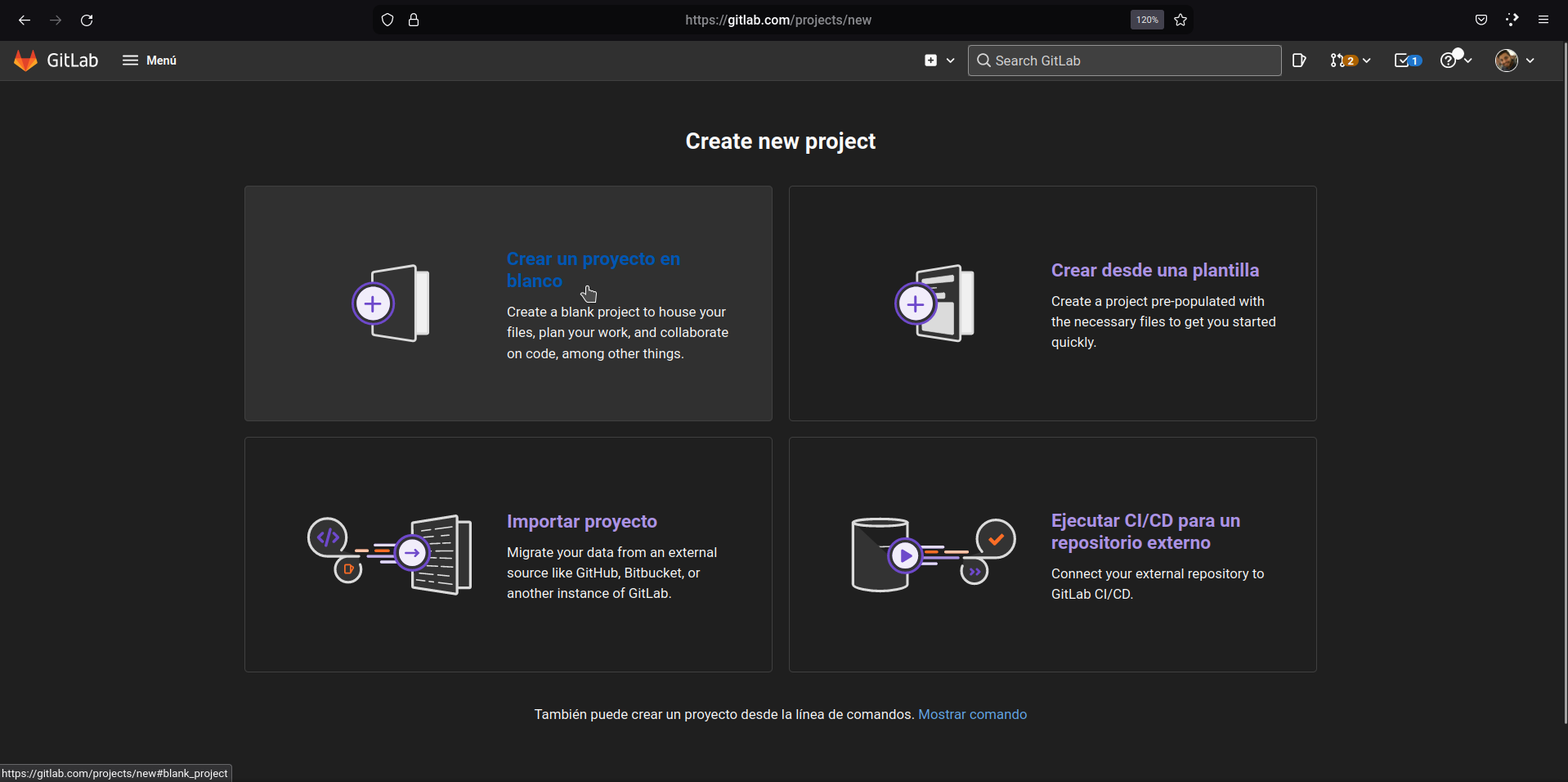Focus the Search GitLab field
Image resolution: width=1568 pixels, height=782 pixels.
(1124, 61)
